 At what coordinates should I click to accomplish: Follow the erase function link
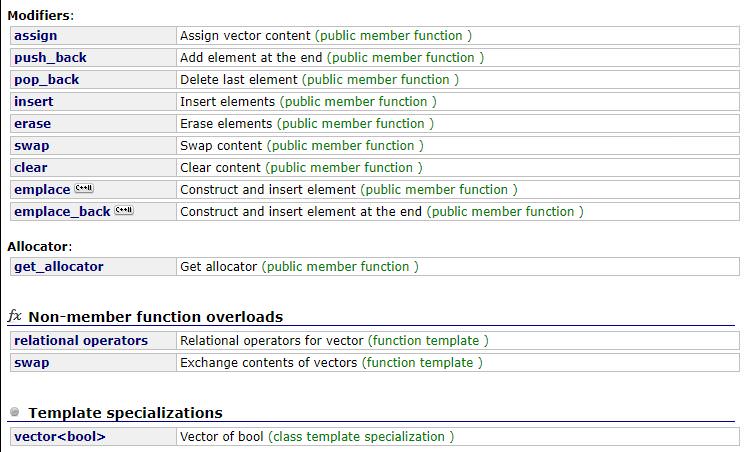[32, 123]
